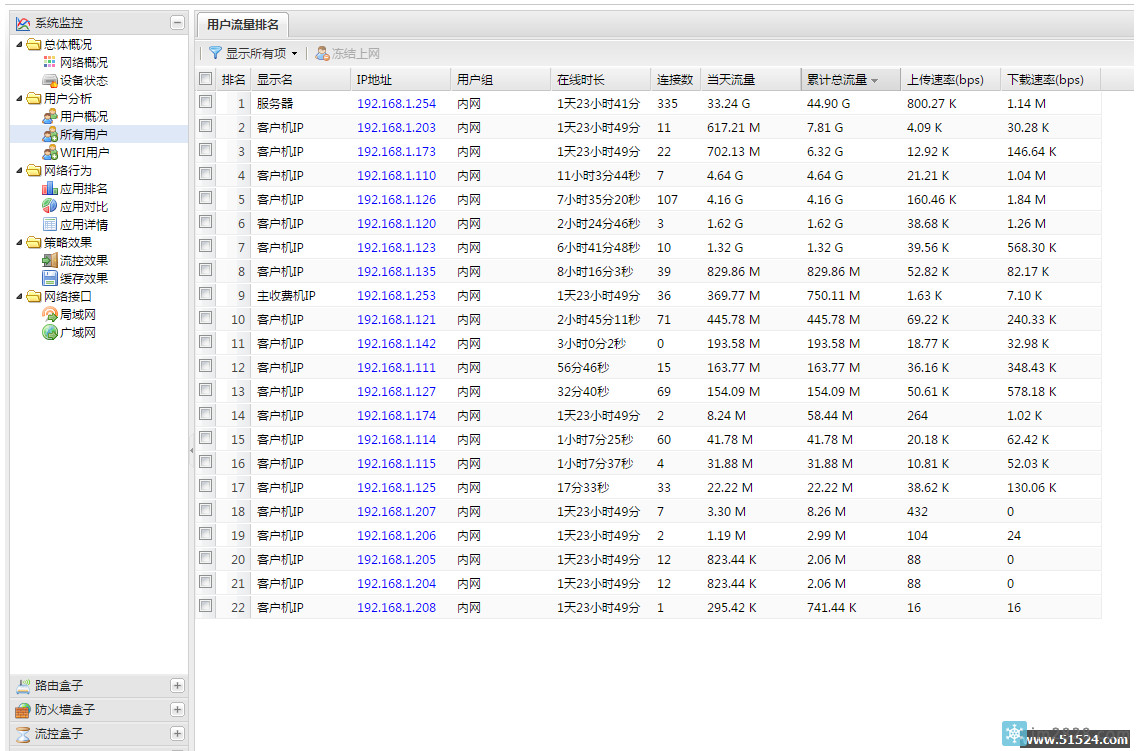Toggle the select-all checkbox in table header
This screenshot has height=751, width=1137.
[205, 79]
